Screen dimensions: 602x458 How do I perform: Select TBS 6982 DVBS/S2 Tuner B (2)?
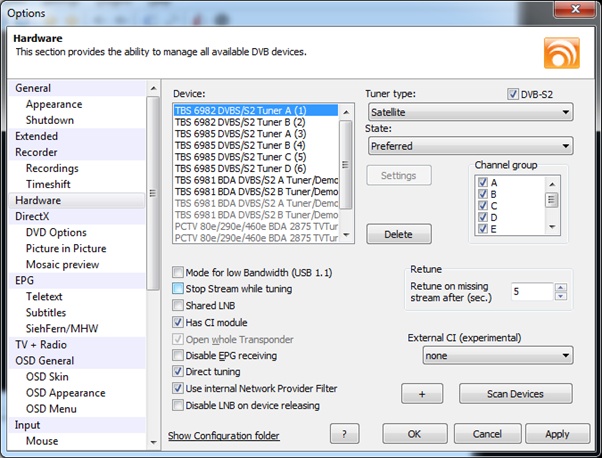256,122
